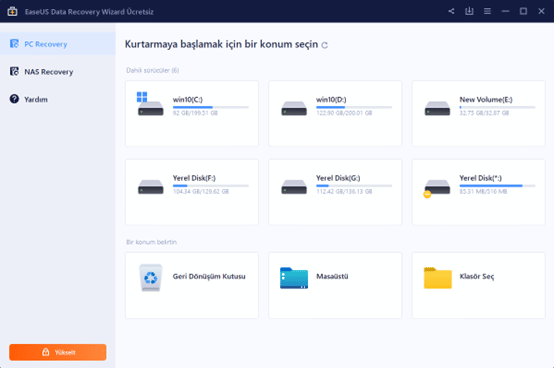Viewport: 554px width, 368px height.
Task: Select the Yerel Disk(F:) drive icon
Action: [151, 187]
